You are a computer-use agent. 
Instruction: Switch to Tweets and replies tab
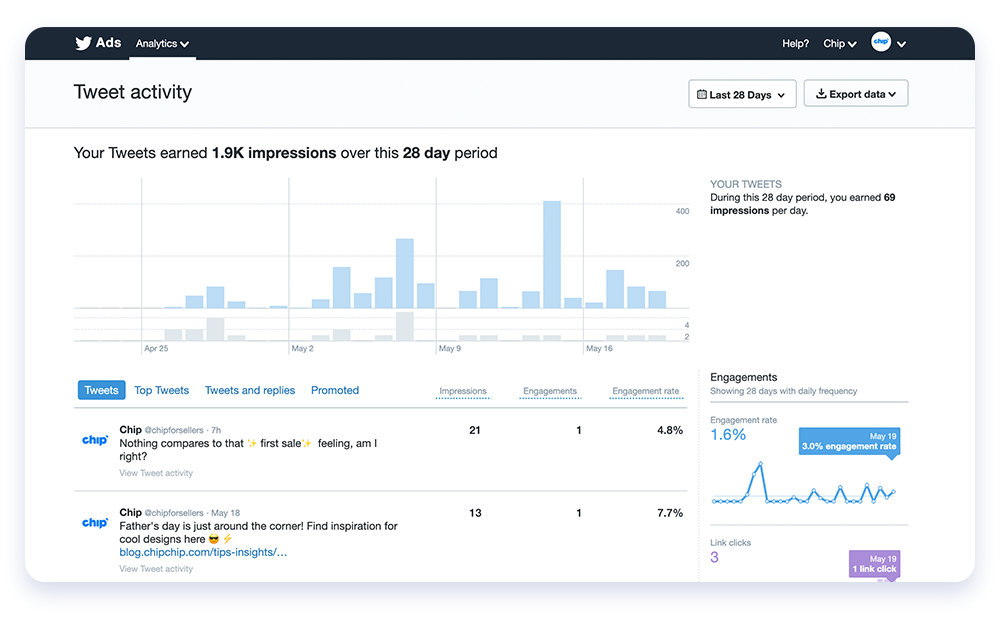tap(250, 390)
